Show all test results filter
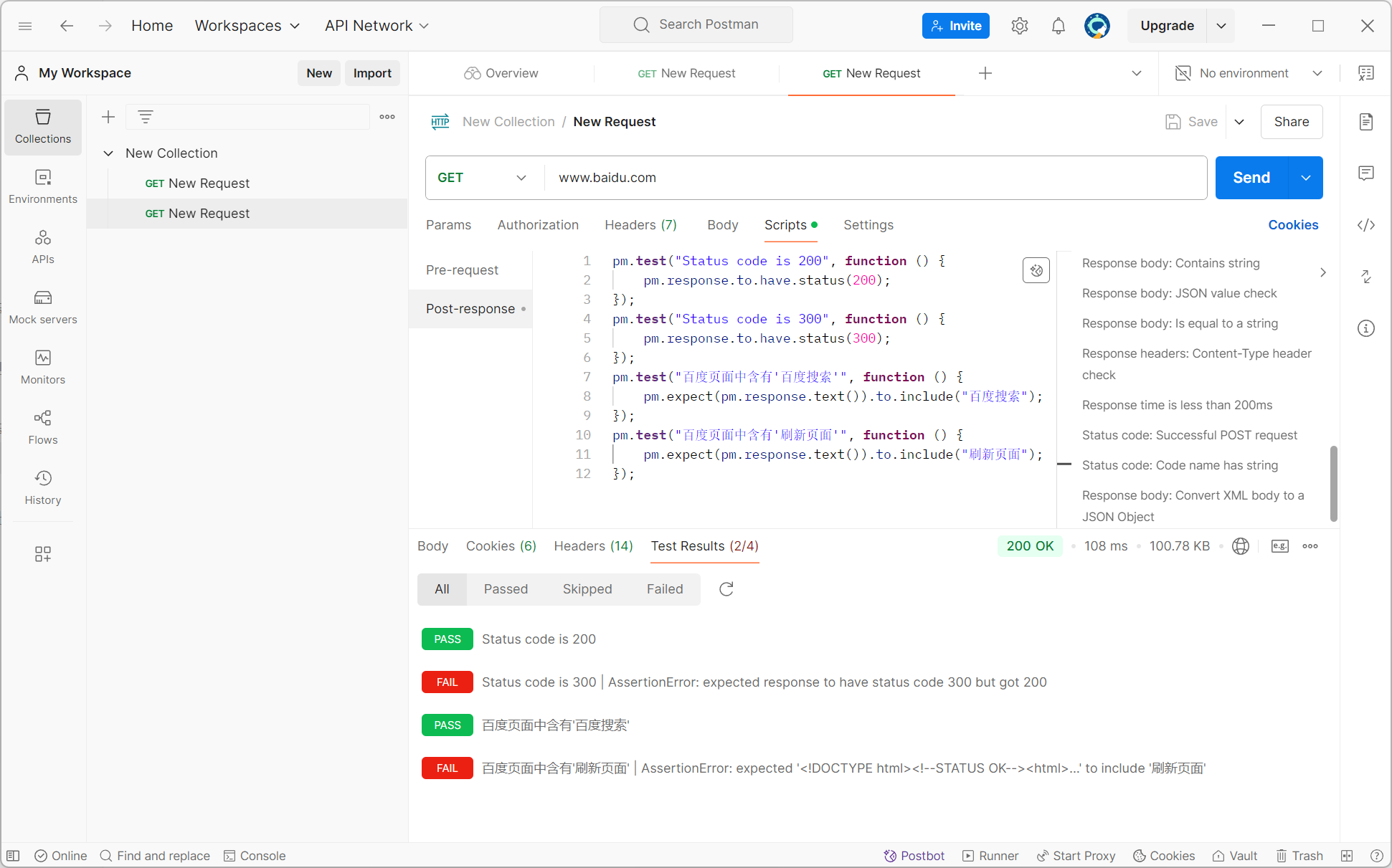 442,589
